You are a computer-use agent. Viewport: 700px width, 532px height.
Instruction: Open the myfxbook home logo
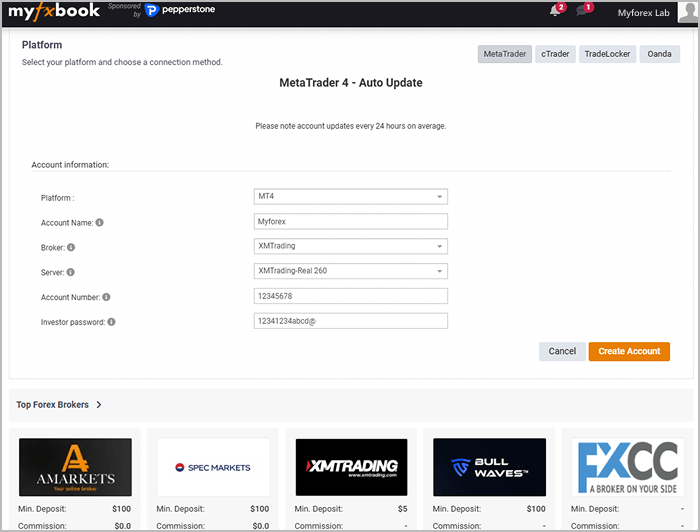pyautogui.click(x=54, y=11)
